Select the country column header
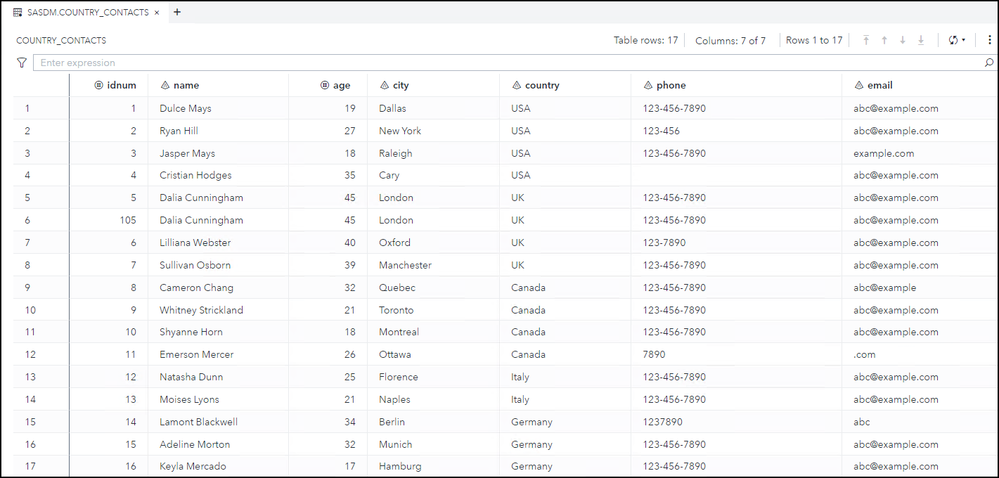 tap(542, 85)
